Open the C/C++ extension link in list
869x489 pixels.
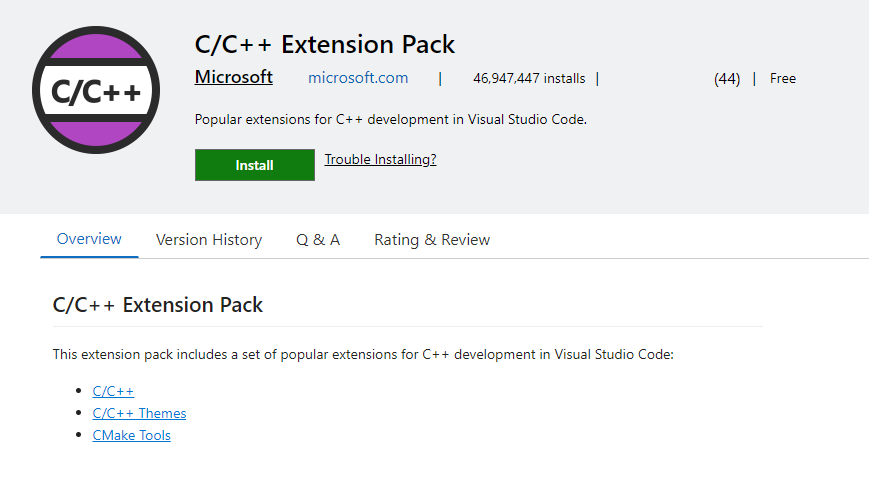coord(113,391)
